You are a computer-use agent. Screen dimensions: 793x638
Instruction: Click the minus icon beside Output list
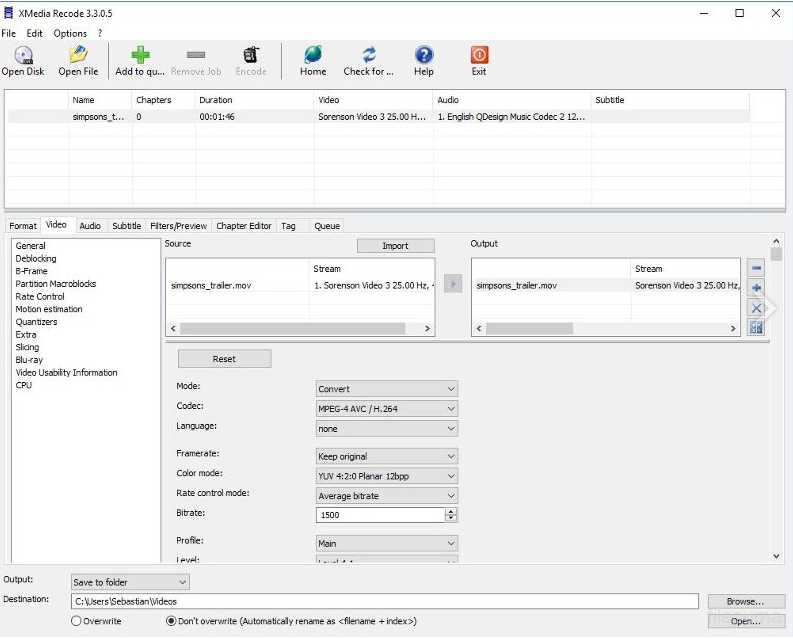(756, 268)
